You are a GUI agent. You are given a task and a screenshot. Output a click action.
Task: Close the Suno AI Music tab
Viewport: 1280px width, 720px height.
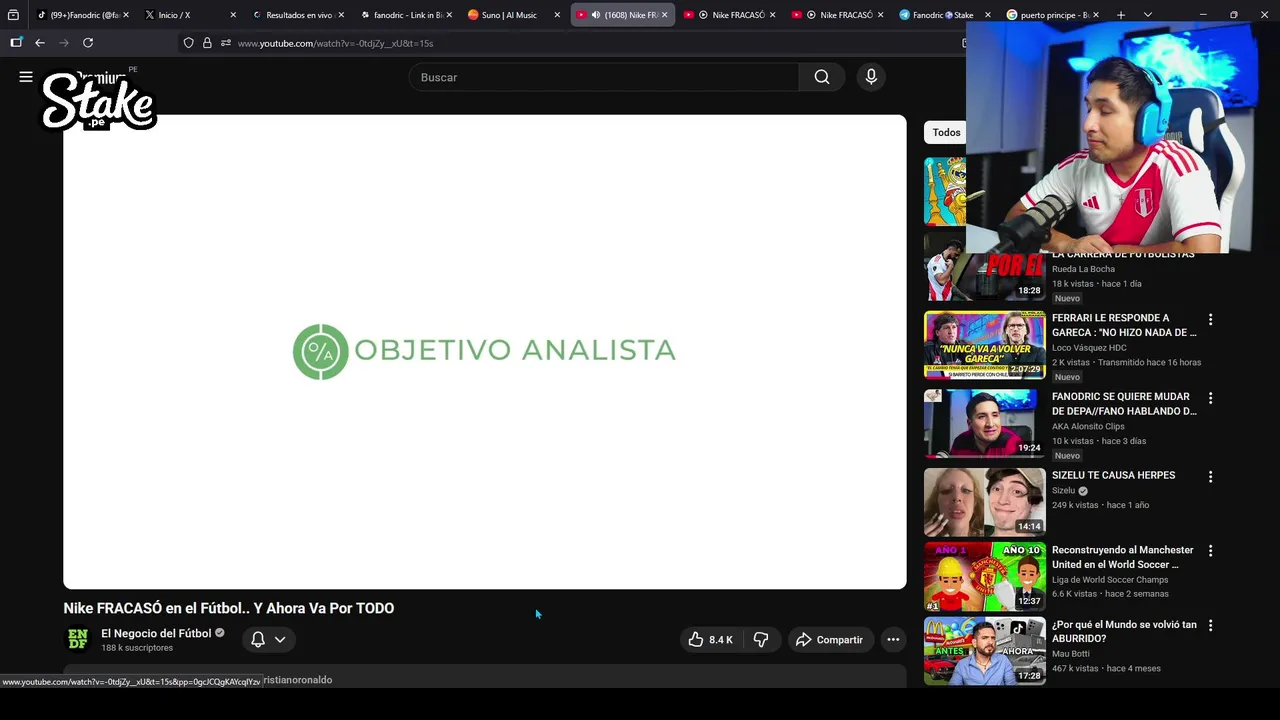pos(557,15)
